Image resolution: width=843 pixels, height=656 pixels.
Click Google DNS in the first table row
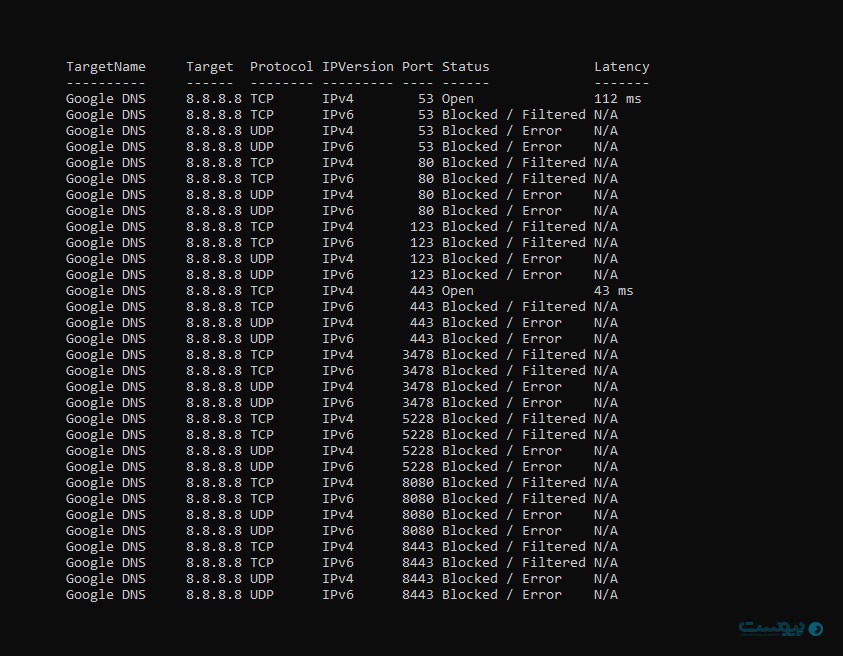[105, 99]
